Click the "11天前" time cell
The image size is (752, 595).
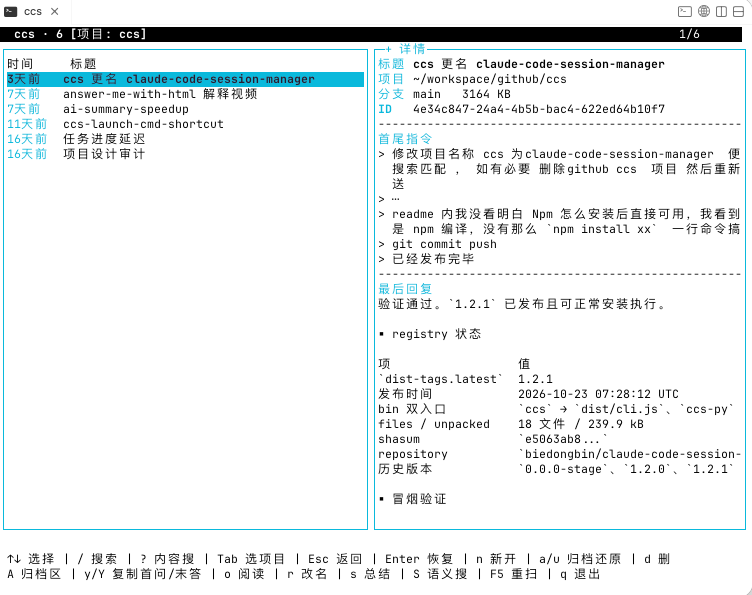(x=27, y=124)
